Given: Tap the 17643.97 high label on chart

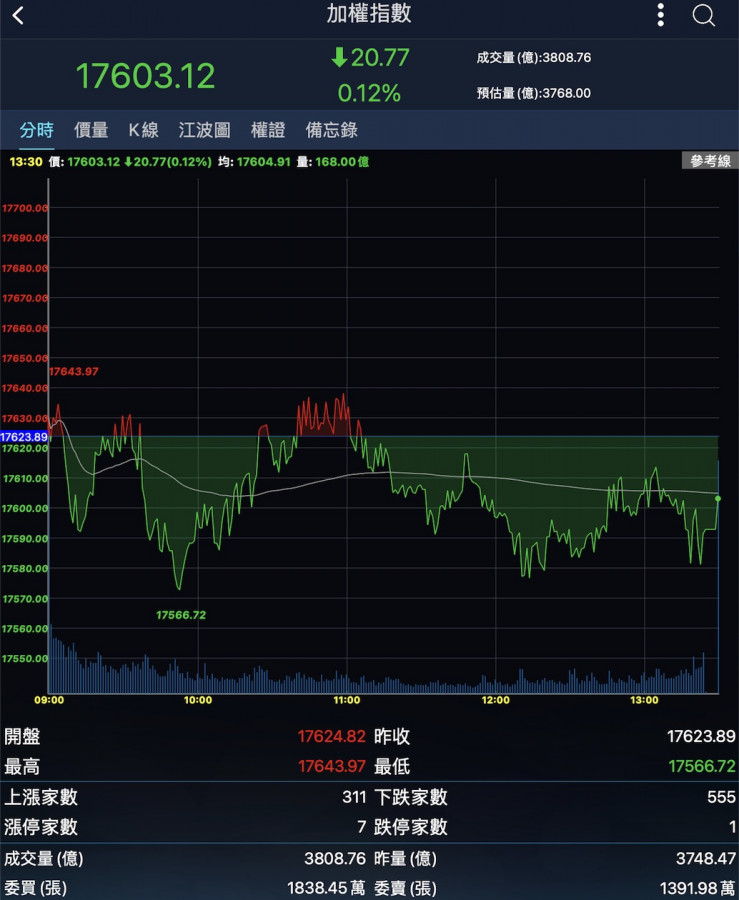Looking at the screenshot, I should (73, 371).
